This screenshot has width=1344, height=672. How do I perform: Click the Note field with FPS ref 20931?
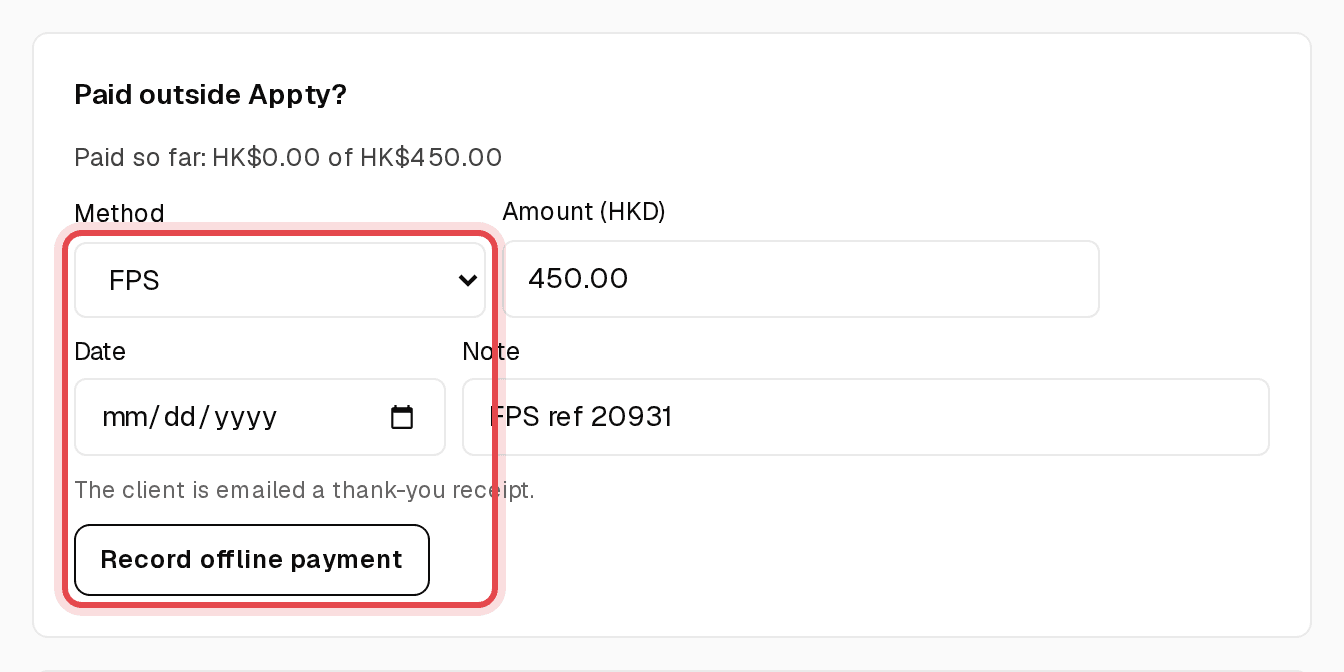pyautogui.click(x=866, y=417)
